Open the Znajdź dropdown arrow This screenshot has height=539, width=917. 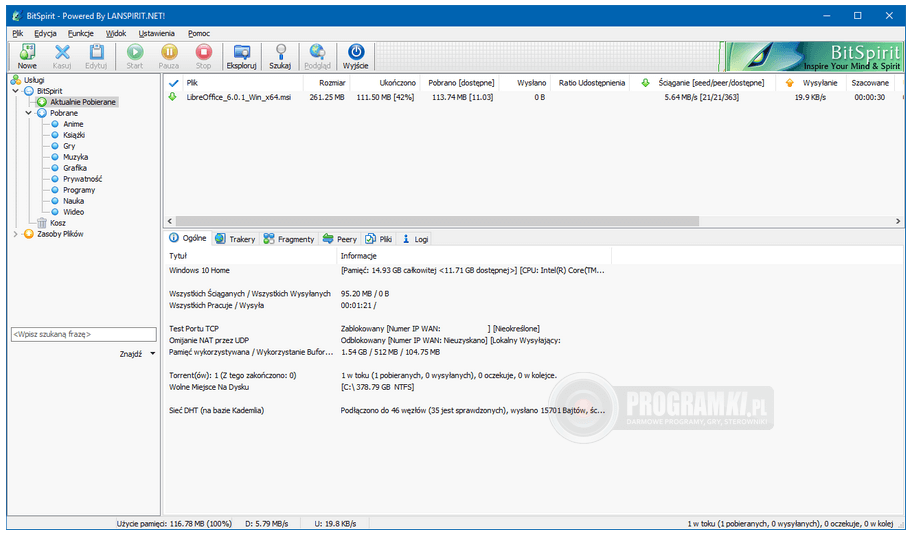pyautogui.click(x=153, y=354)
